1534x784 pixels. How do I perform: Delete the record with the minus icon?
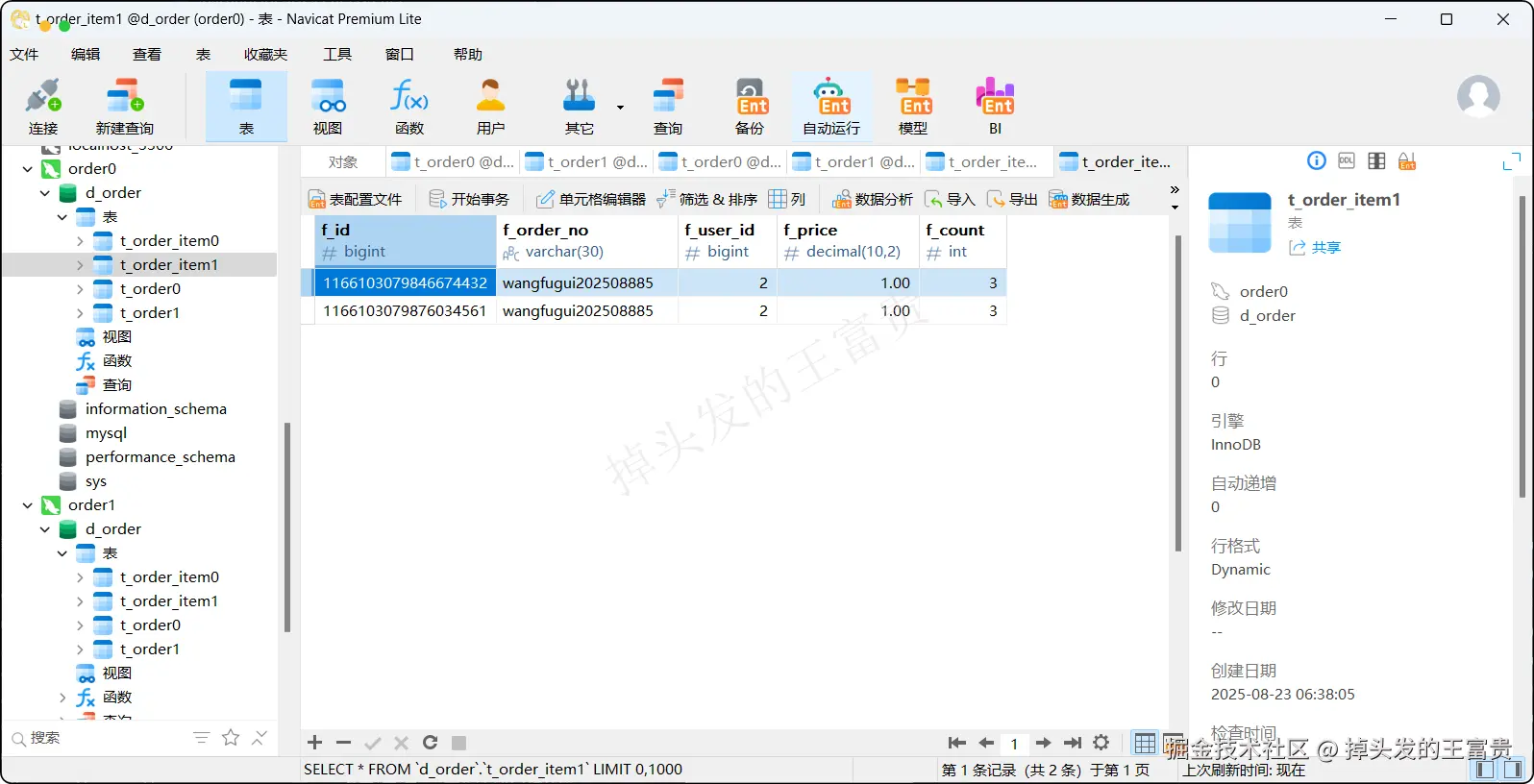point(343,743)
